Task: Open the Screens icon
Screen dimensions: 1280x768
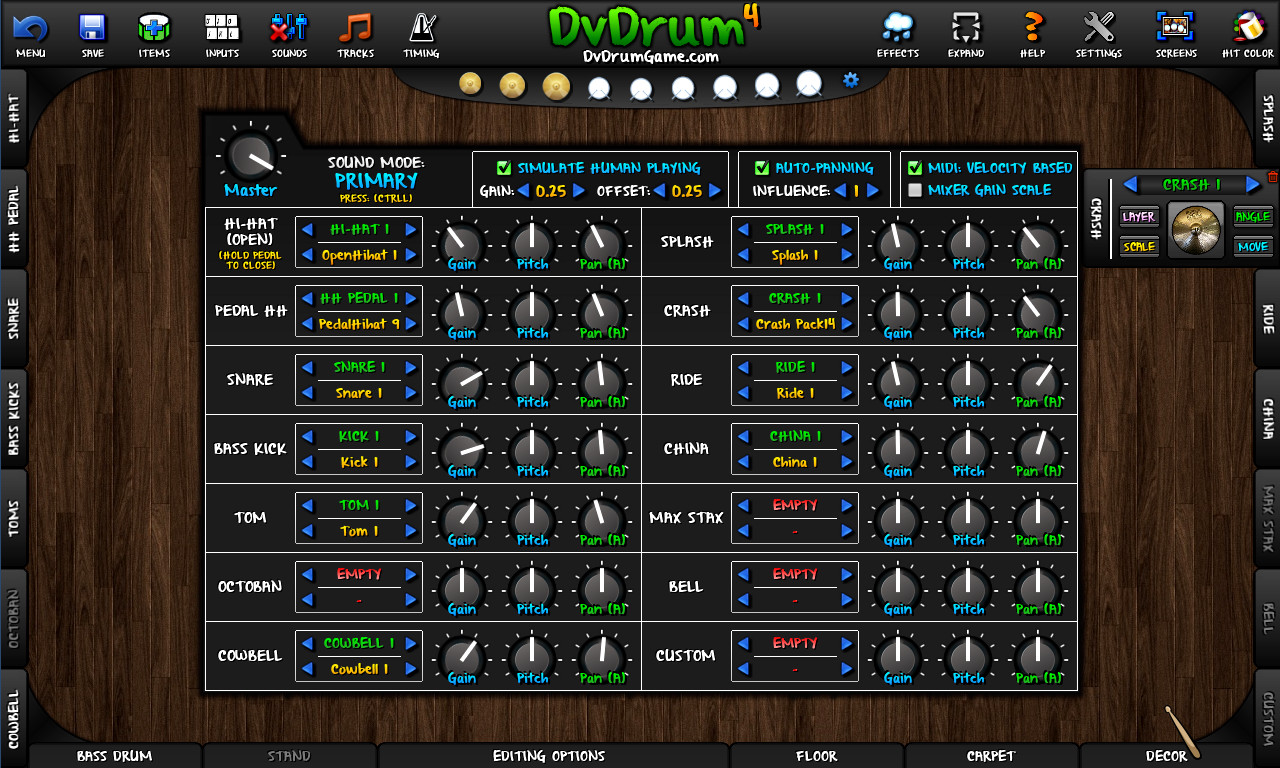Action: pos(1175,33)
